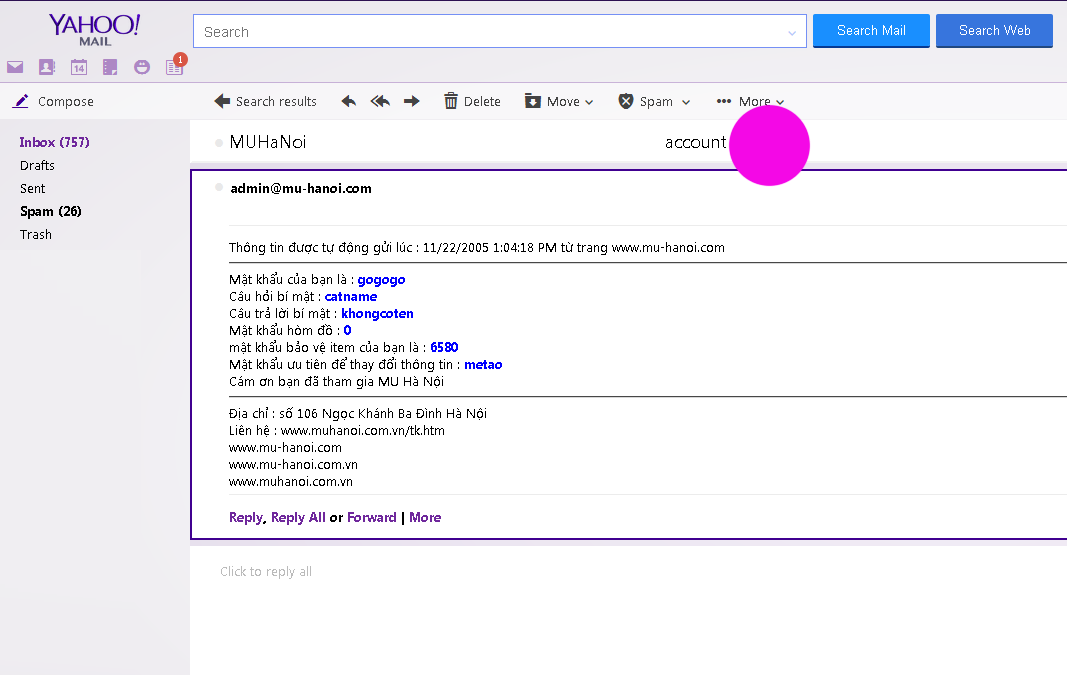Click the 'account' label in message header
This screenshot has height=675, width=1067.
click(695, 142)
